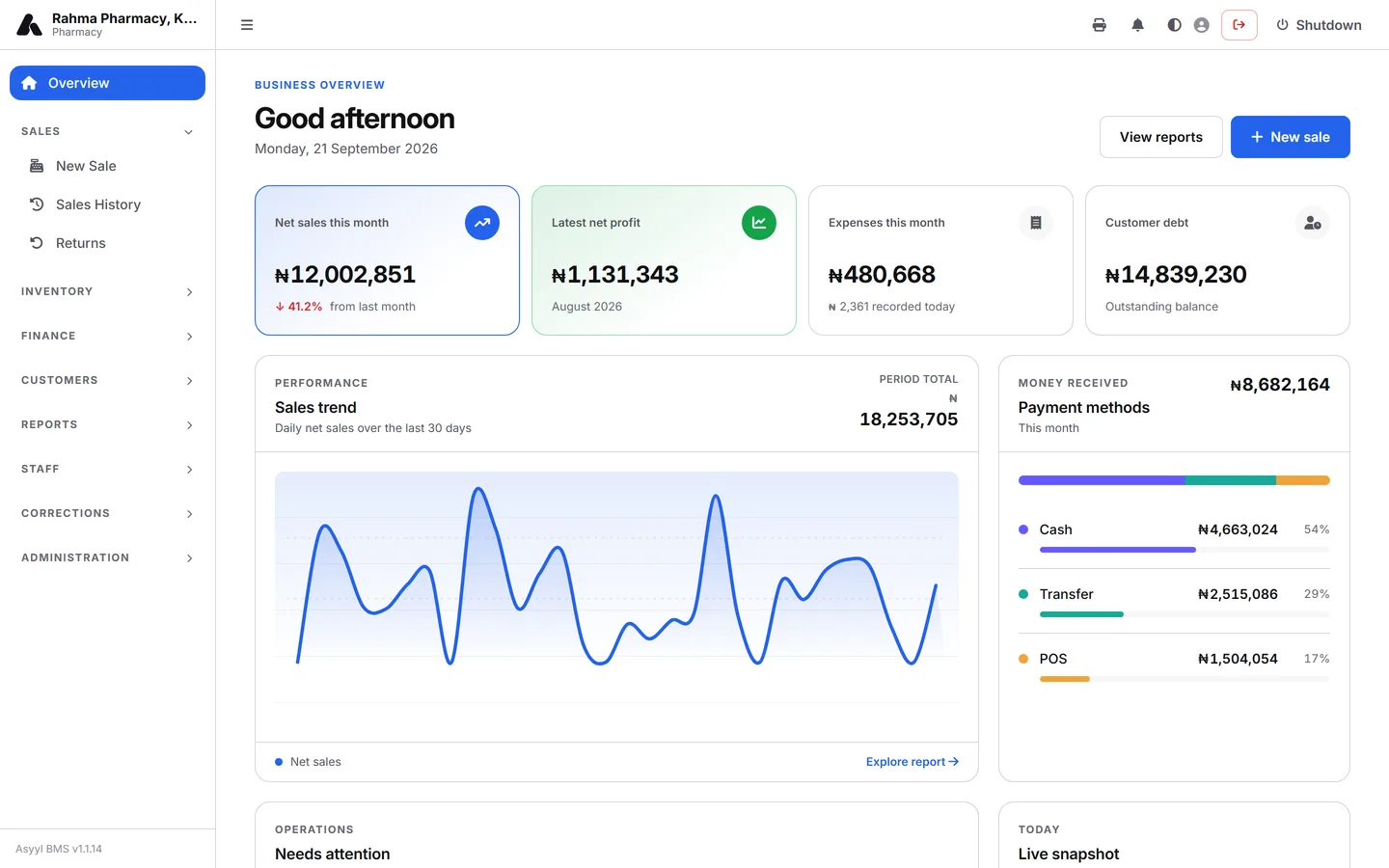Click the 18,253,705 period total
The height and width of the screenshot is (868, 1389).
pyautogui.click(x=909, y=420)
